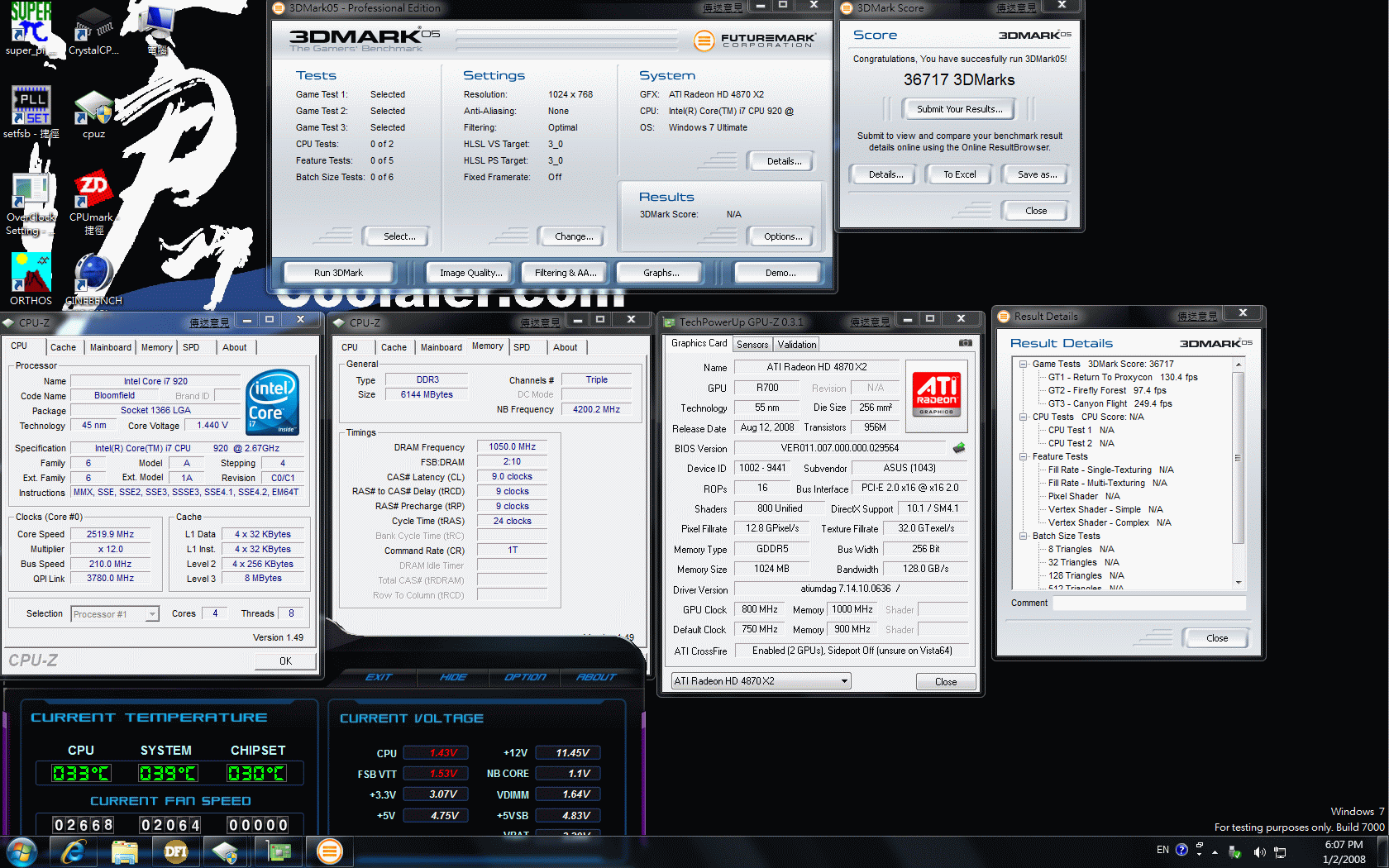Click the Futuremark Corporation logo

755,40
